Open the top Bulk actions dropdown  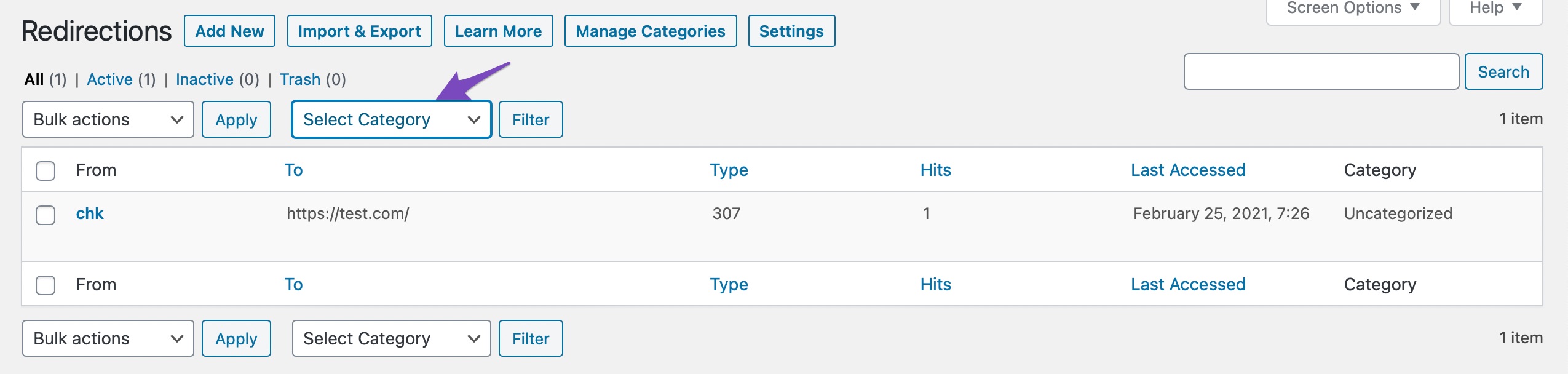pyautogui.click(x=108, y=119)
